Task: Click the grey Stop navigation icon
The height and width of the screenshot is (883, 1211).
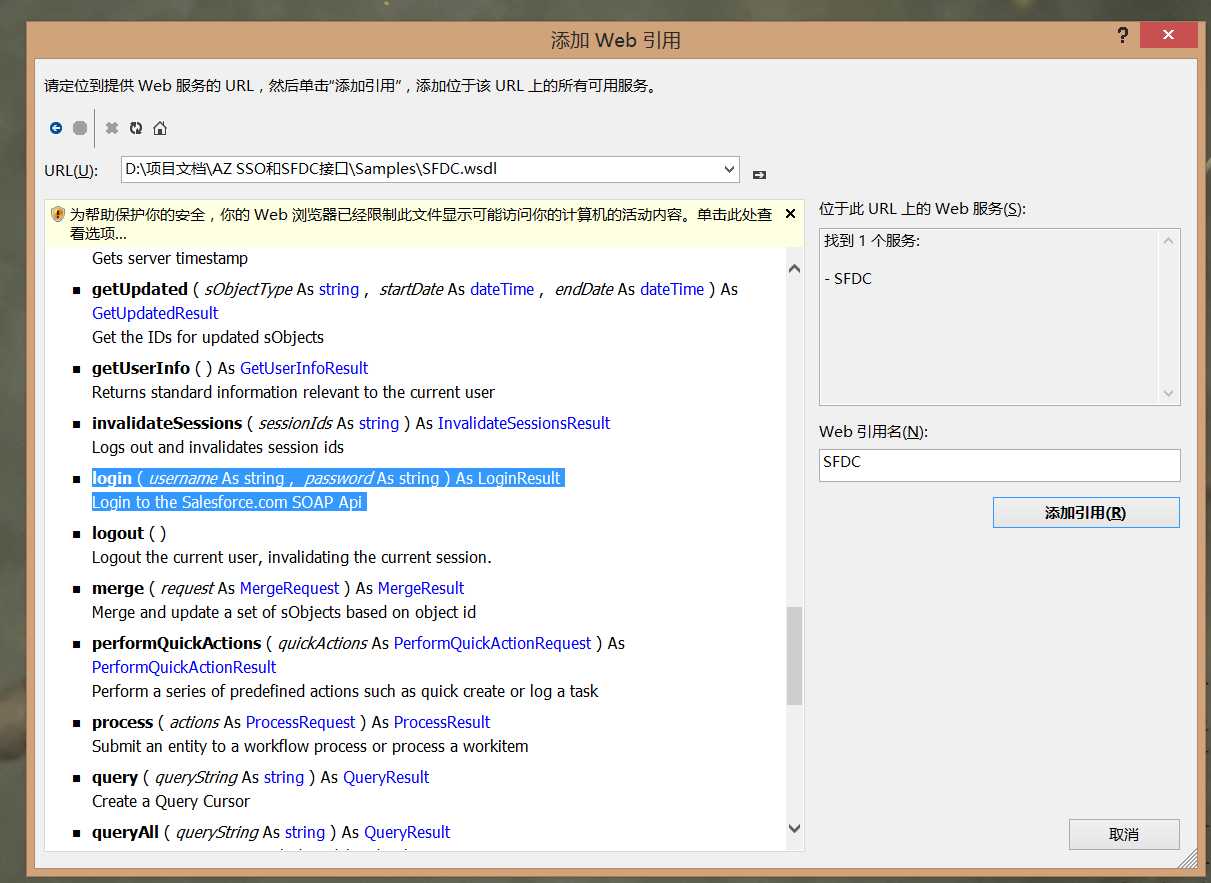Action: (x=80, y=128)
